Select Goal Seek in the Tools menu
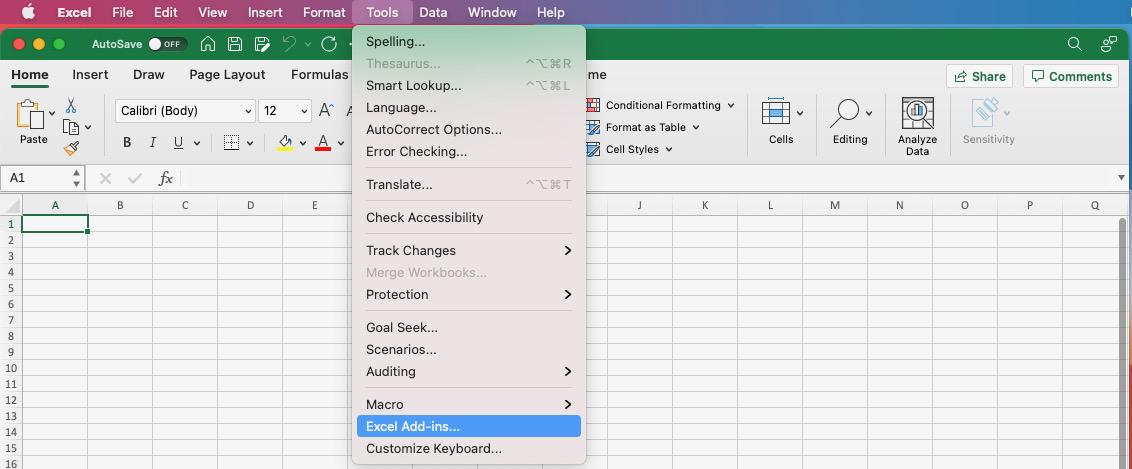Viewport: 1132px width, 469px height. pyautogui.click(x=402, y=327)
